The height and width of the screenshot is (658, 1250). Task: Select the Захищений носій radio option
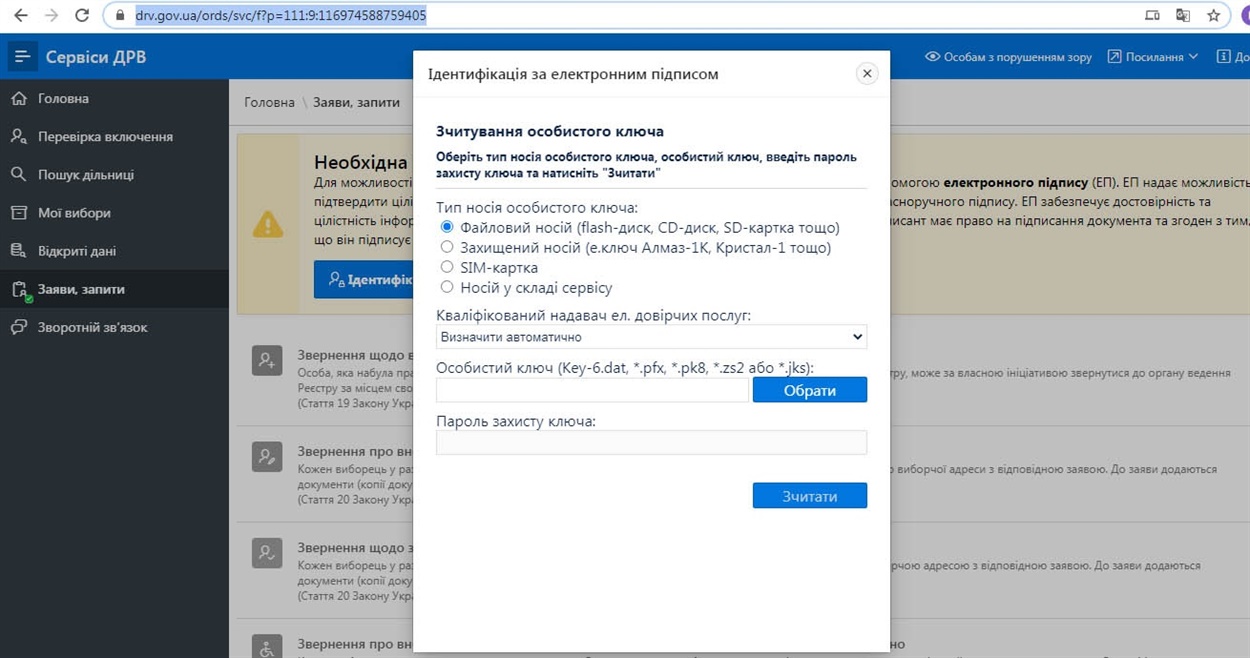coord(447,247)
